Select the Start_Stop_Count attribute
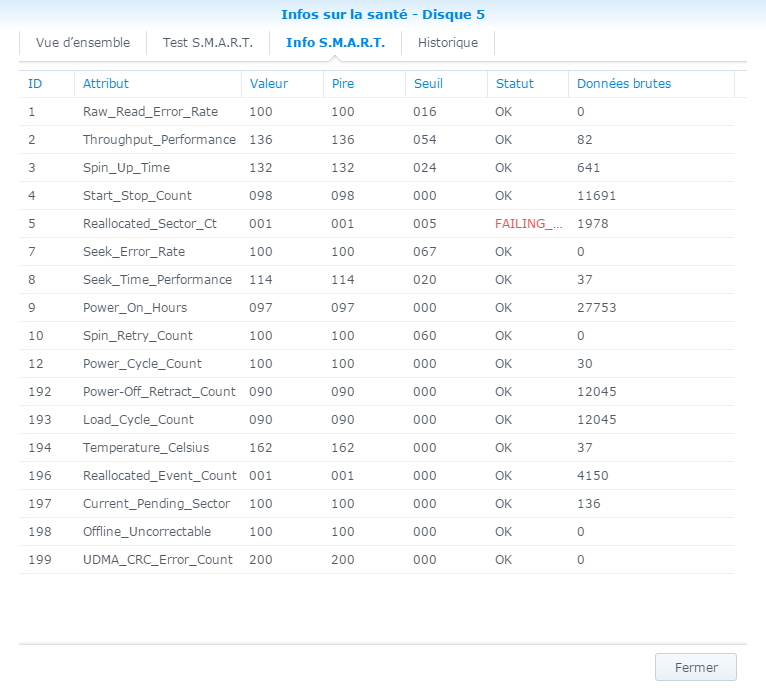 pyautogui.click(x=137, y=195)
